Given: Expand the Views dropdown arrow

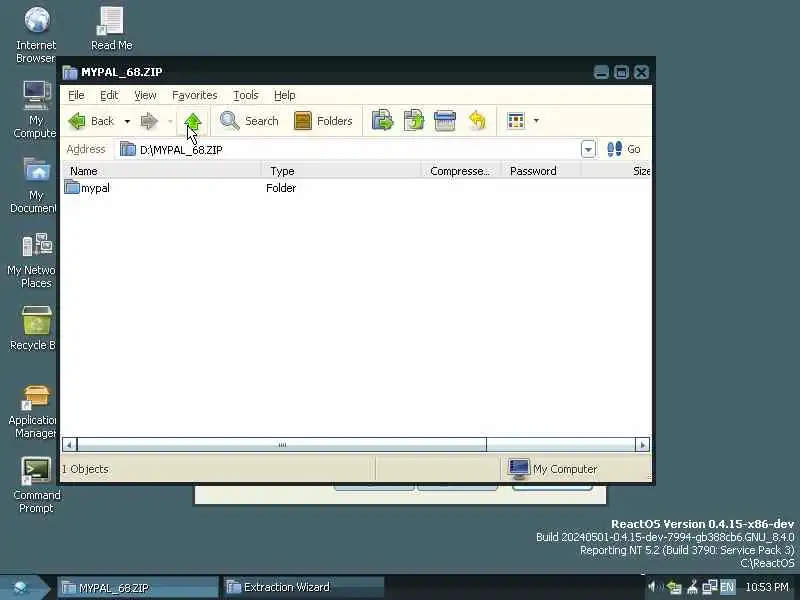Looking at the screenshot, I should pyautogui.click(x=536, y=121).
